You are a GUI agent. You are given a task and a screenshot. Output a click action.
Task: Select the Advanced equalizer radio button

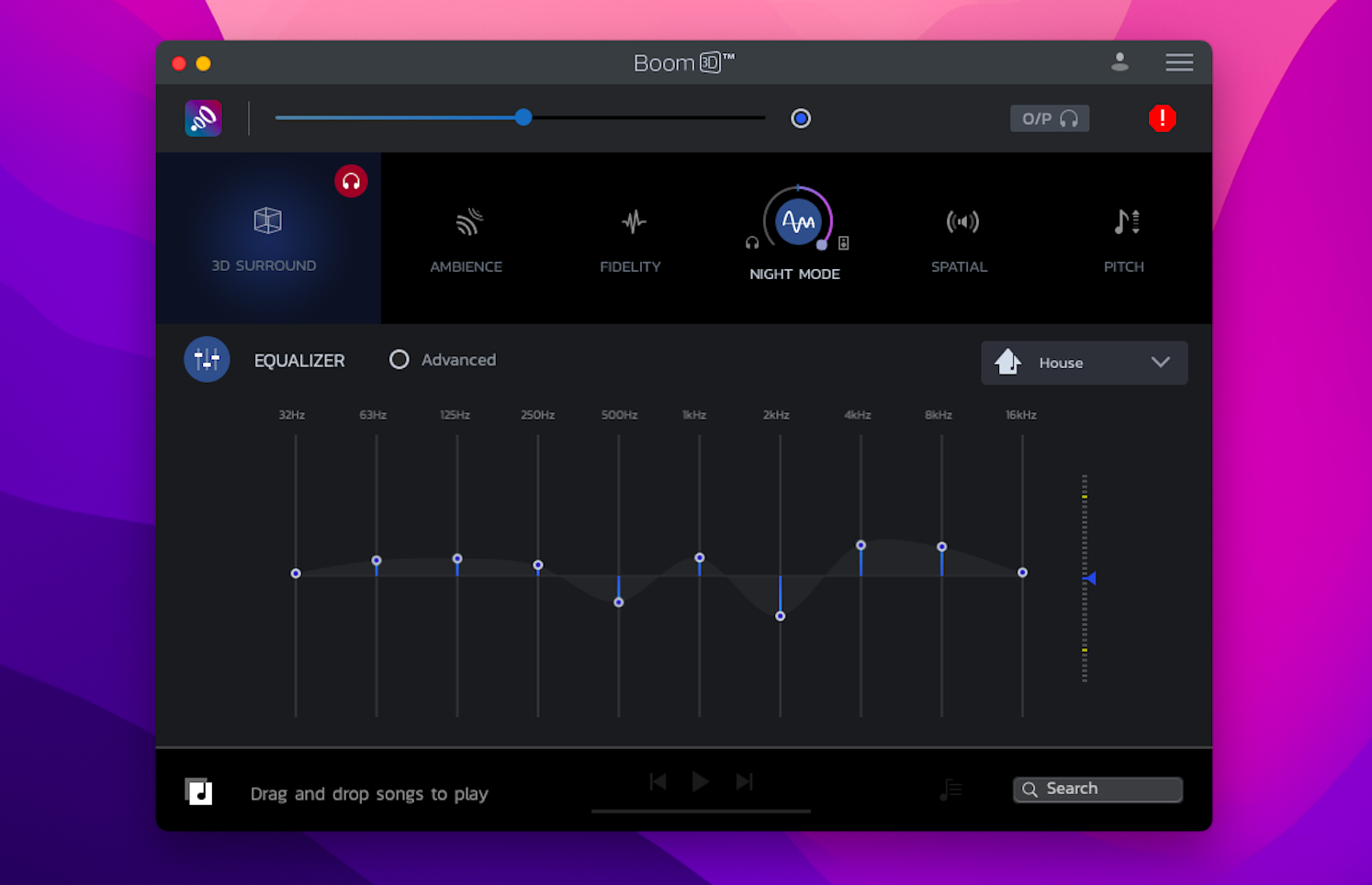tap(399, 360)
